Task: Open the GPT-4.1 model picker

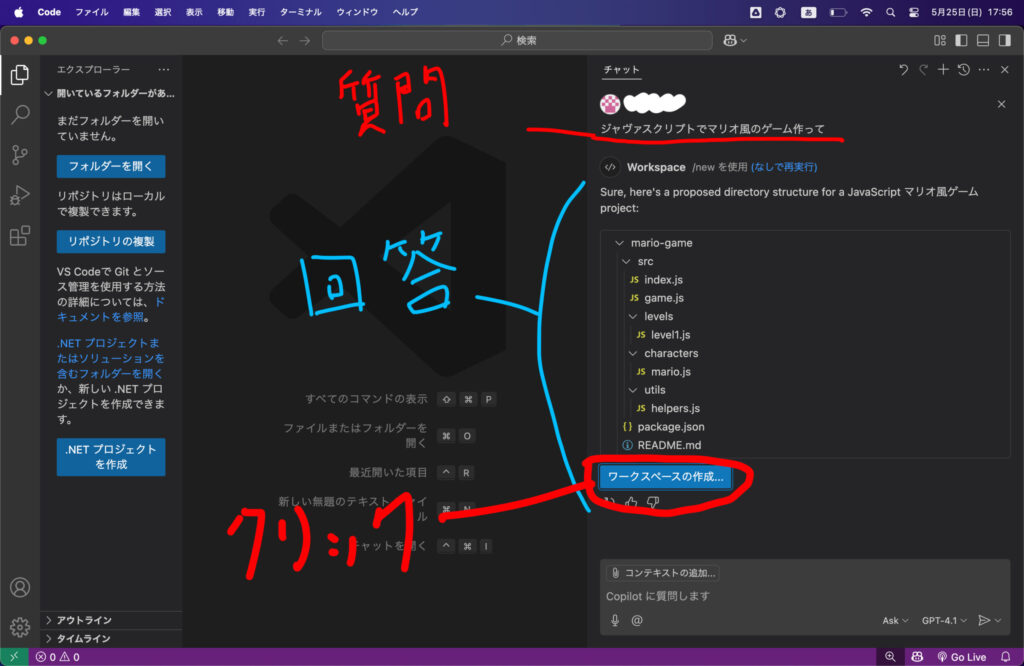Action: 944,620
